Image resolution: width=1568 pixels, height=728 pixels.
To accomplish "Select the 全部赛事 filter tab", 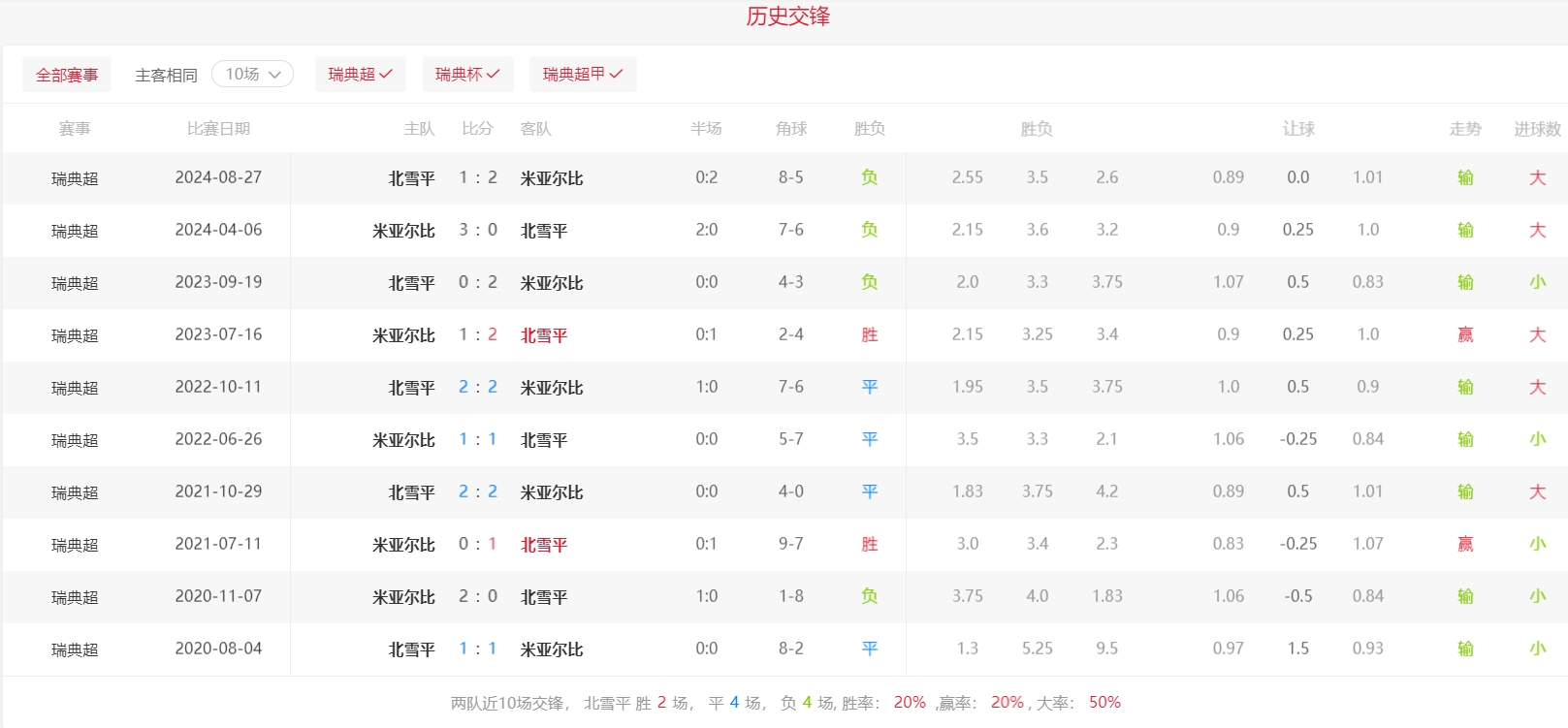I will [x=67, y=75].
